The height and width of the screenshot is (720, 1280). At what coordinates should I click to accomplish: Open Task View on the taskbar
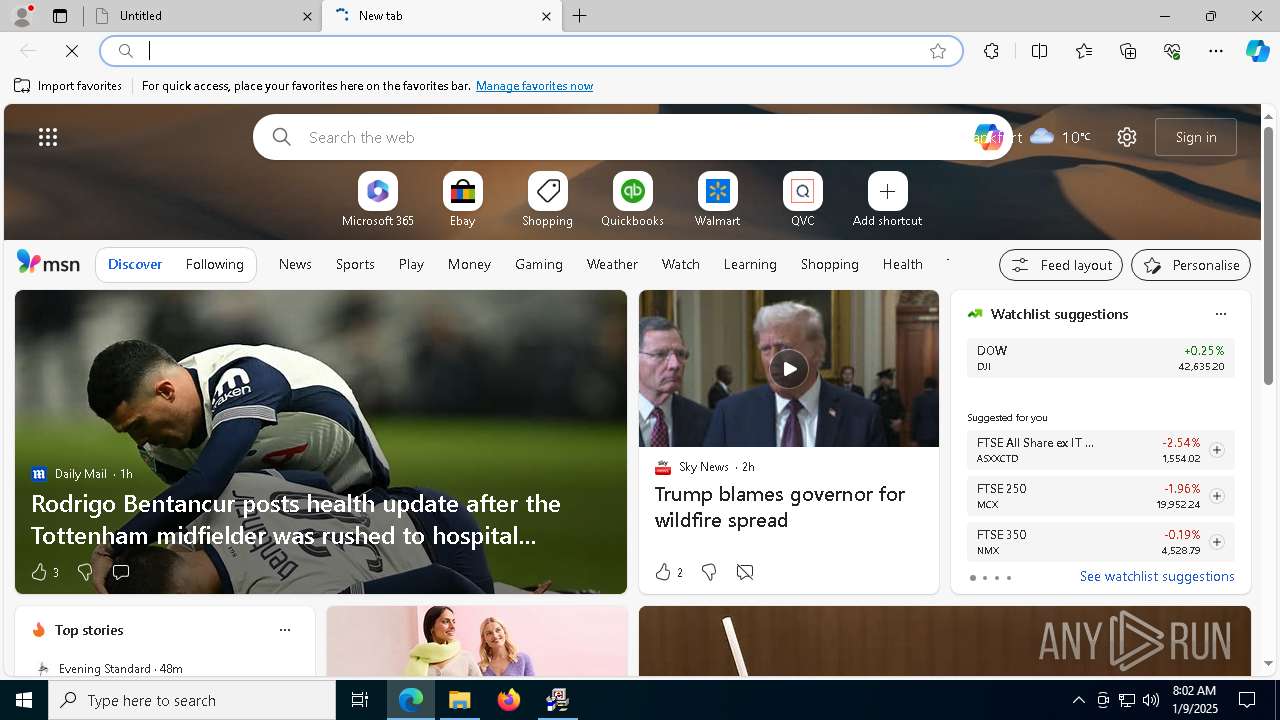point(360,700)
